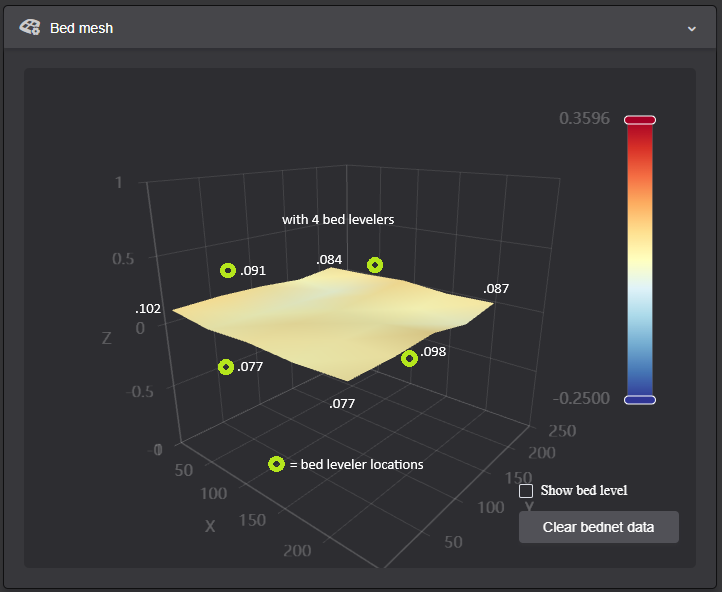Click the Bed mesh panel icon

(29, 28)
